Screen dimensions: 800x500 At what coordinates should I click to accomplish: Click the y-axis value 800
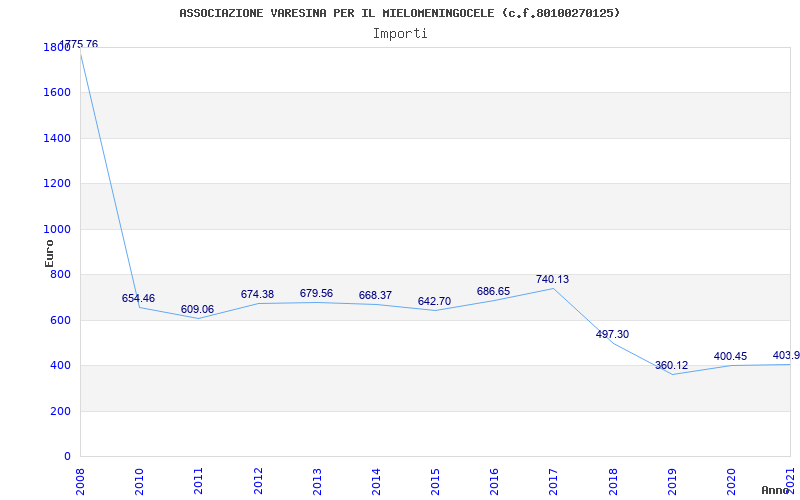click(x=60, y=274)
